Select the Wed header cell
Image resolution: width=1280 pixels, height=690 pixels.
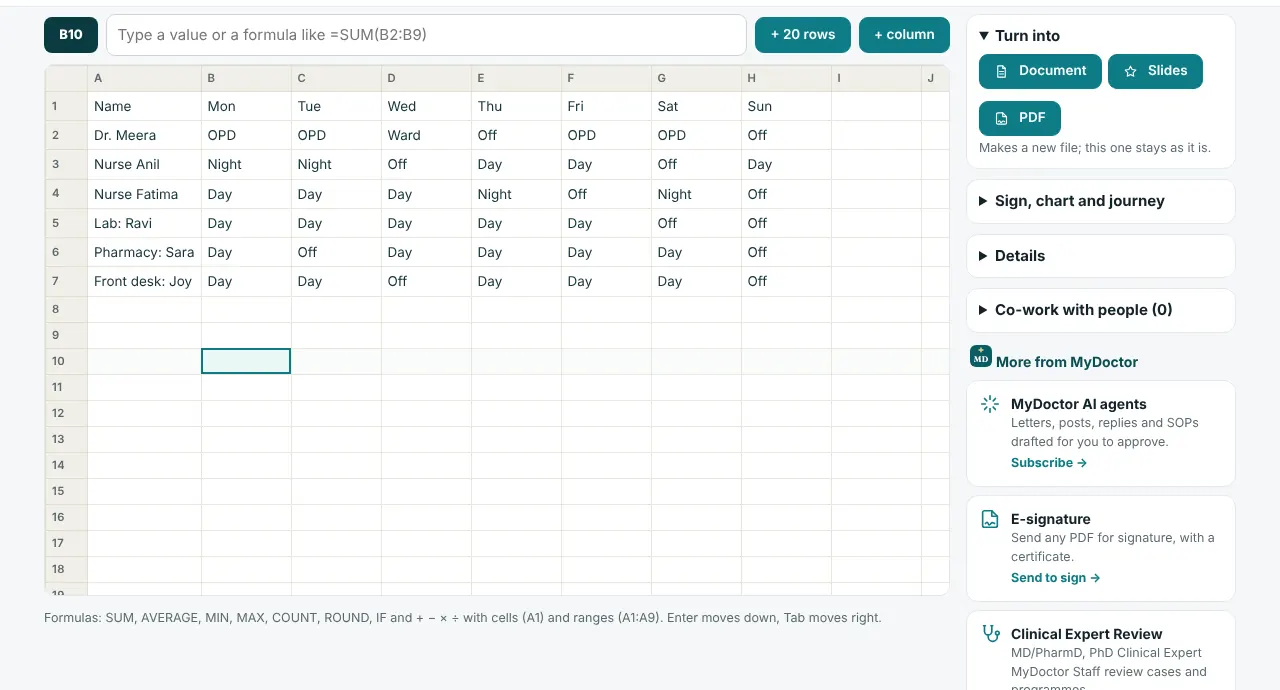(426, 106)
